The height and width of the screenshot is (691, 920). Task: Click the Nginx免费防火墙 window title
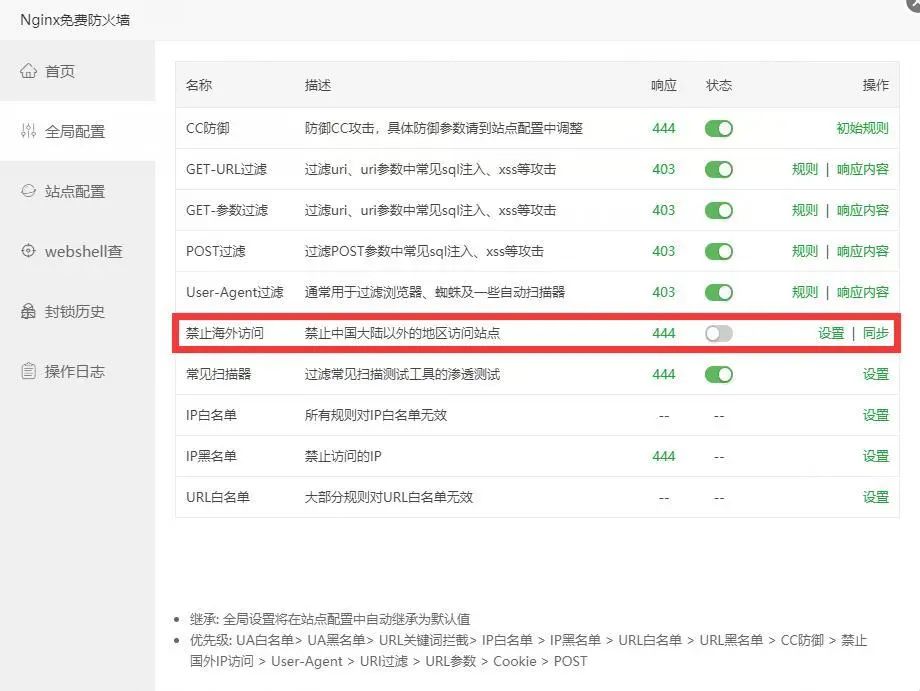(75, 20)
